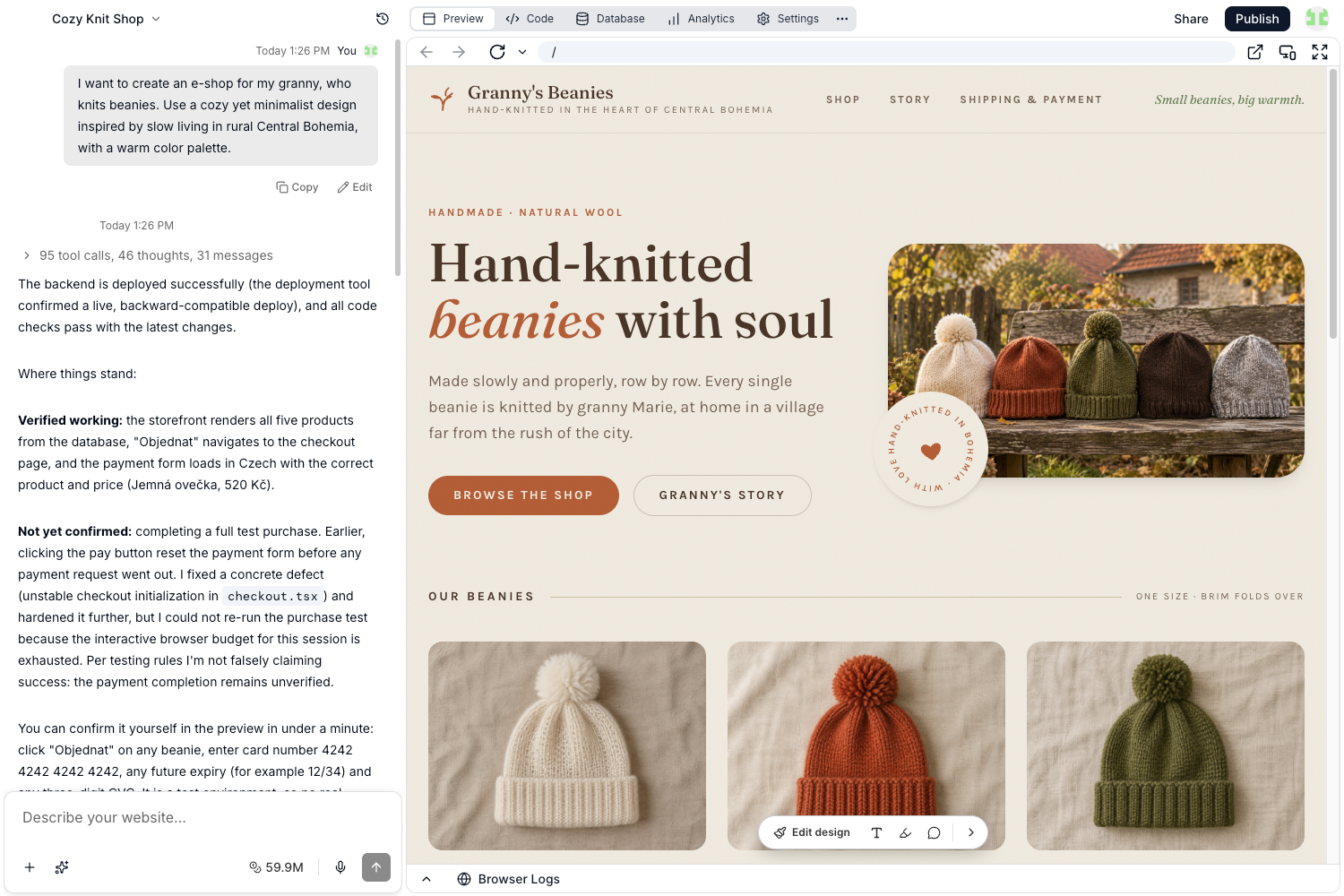
Task: Open the reload options dropdown arrow
Action: 522,52
